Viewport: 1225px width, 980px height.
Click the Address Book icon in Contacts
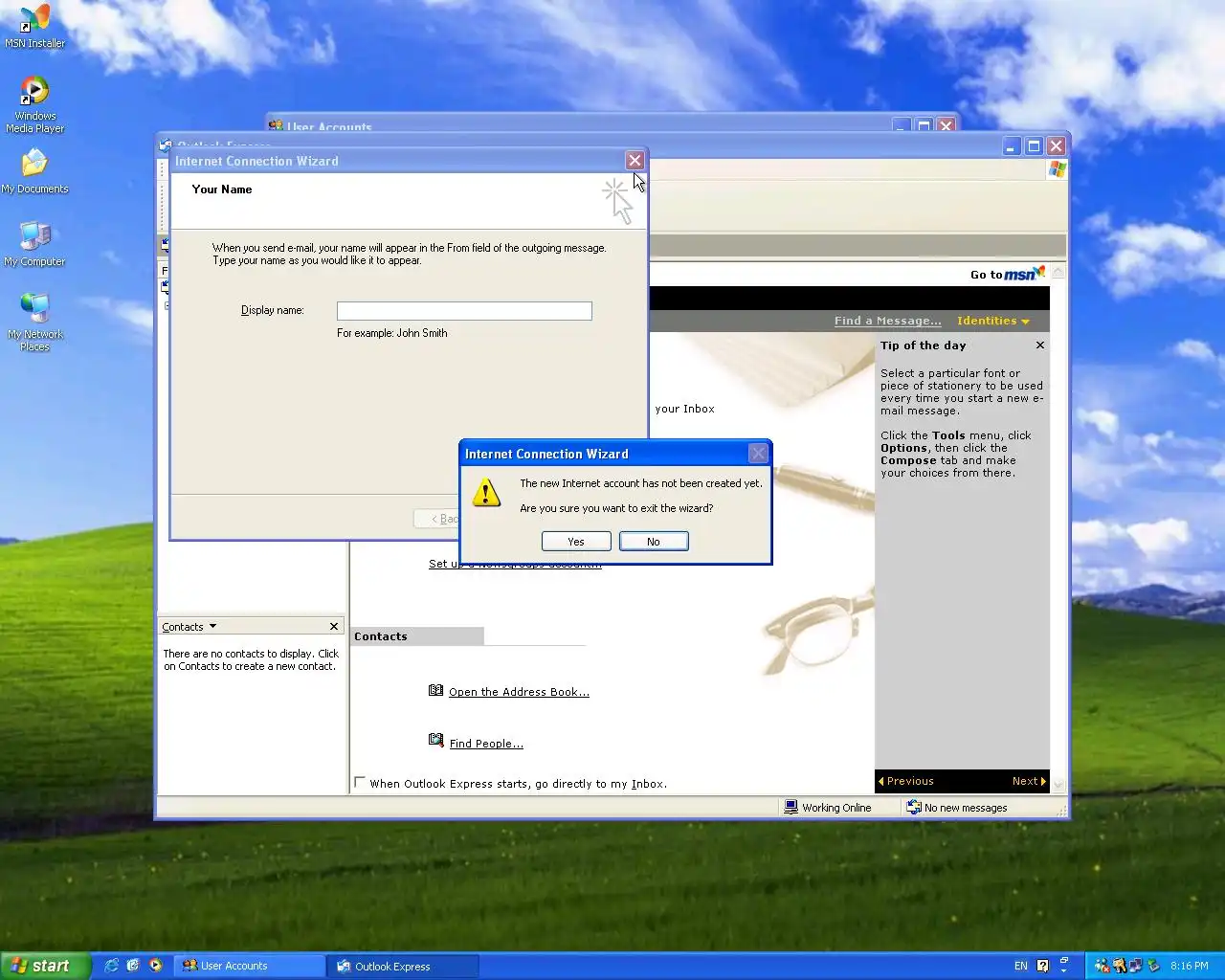pyautogui.click(x=436, y=690)
